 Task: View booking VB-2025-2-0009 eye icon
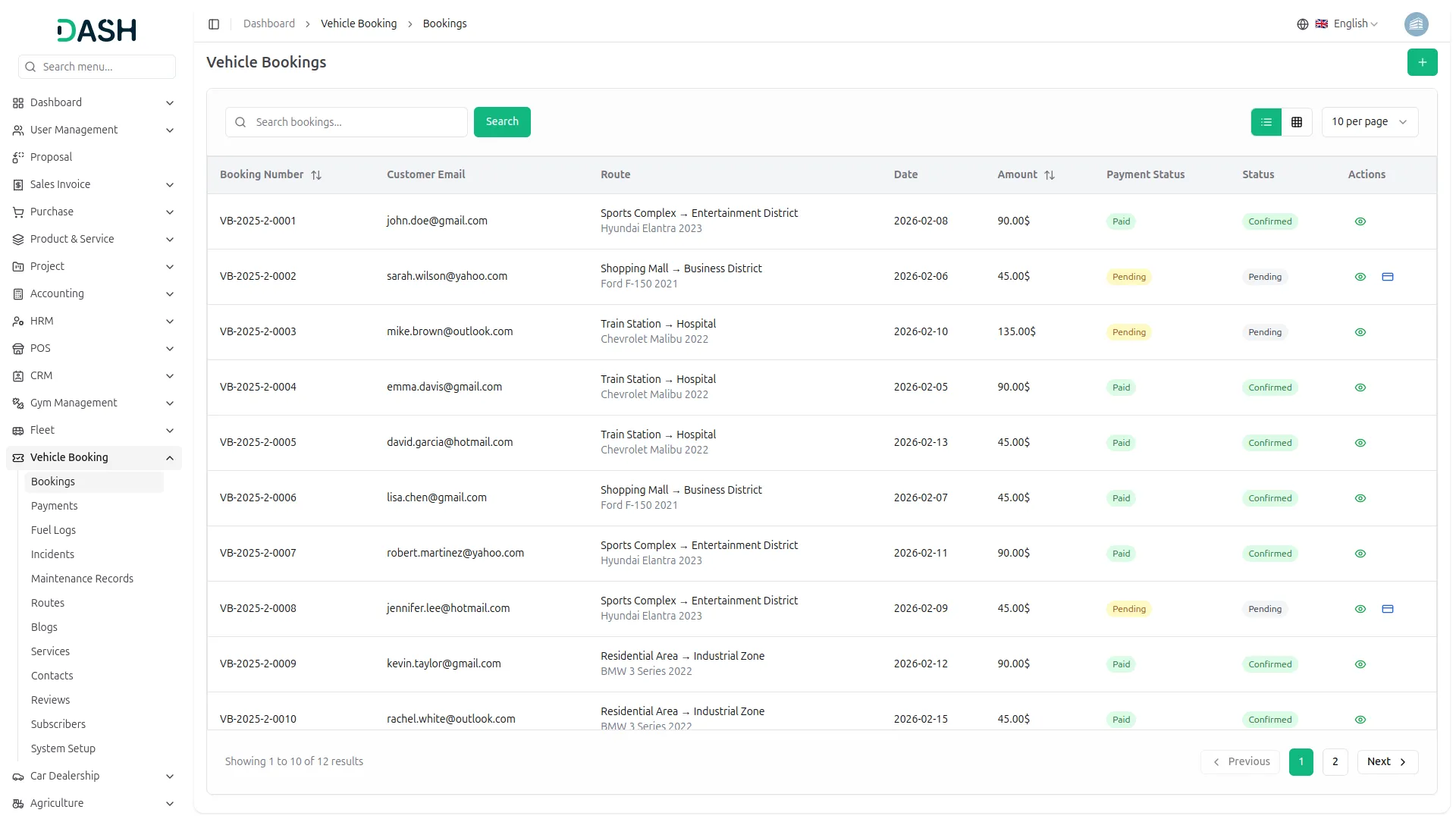[1360, 664]
